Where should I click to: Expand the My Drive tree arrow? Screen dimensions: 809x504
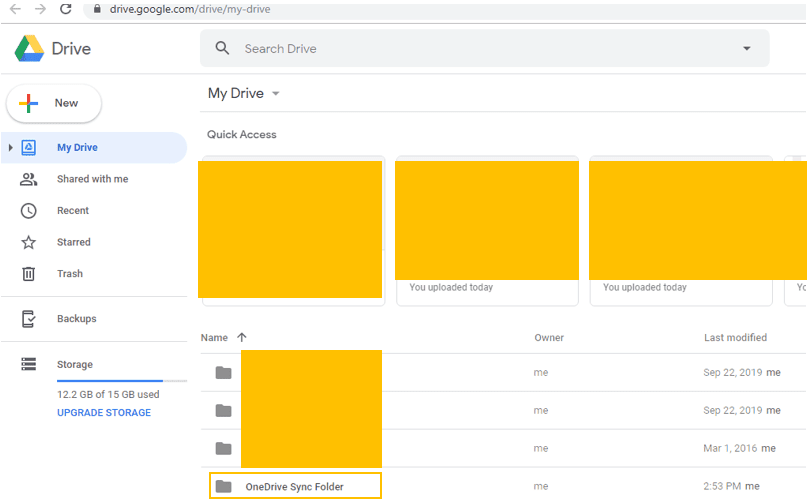10,148
